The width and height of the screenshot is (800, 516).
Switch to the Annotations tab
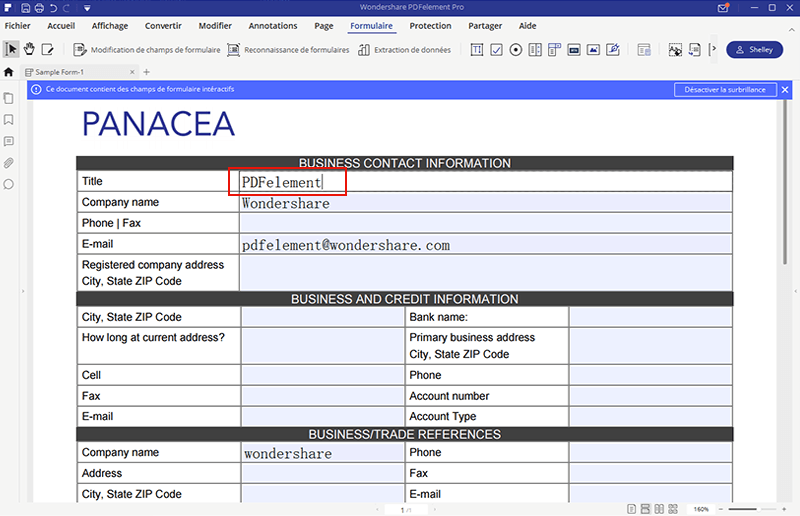click(273, 26)
